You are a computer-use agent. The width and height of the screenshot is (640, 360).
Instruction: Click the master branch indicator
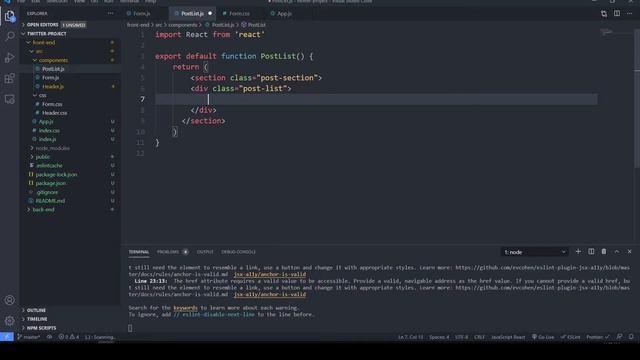point(29,337)
